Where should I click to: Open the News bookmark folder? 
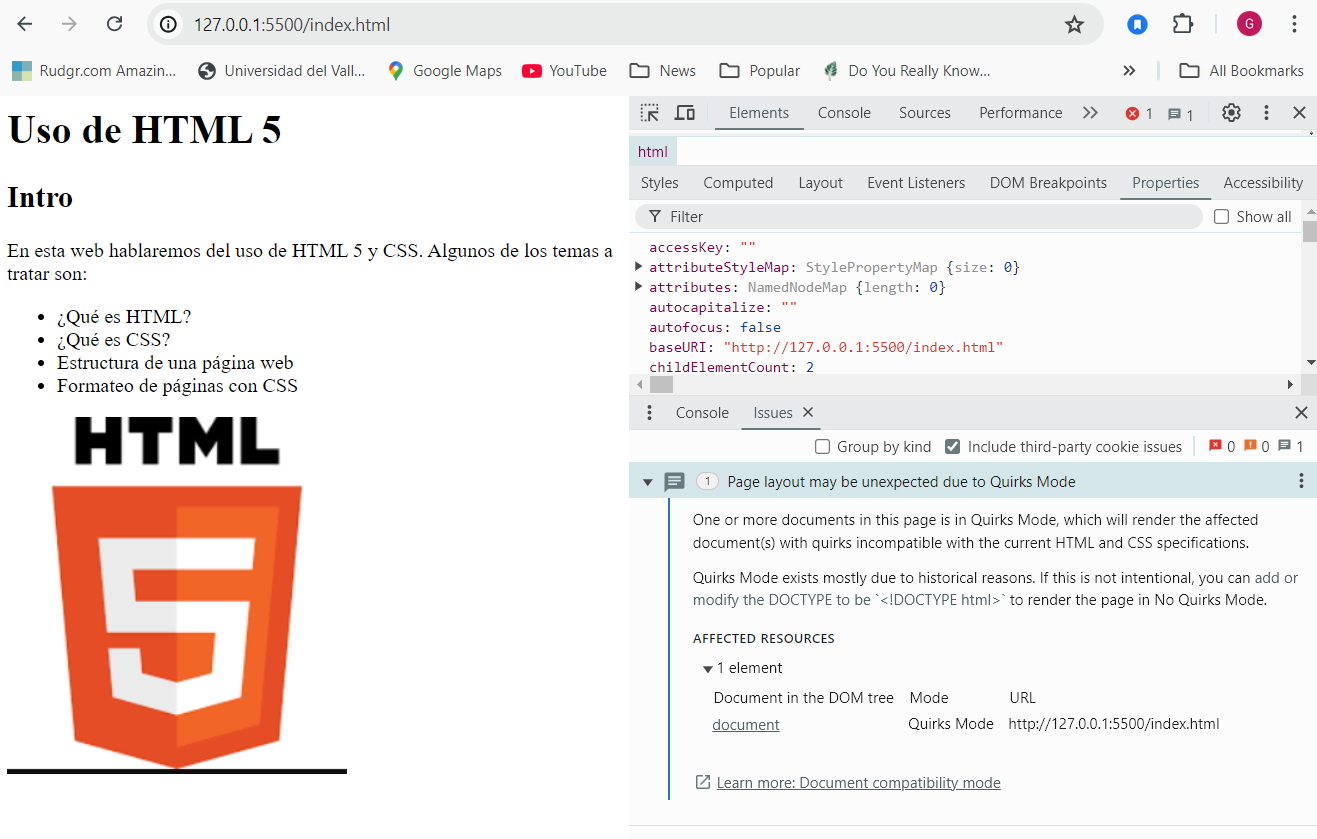coord(662,70)
